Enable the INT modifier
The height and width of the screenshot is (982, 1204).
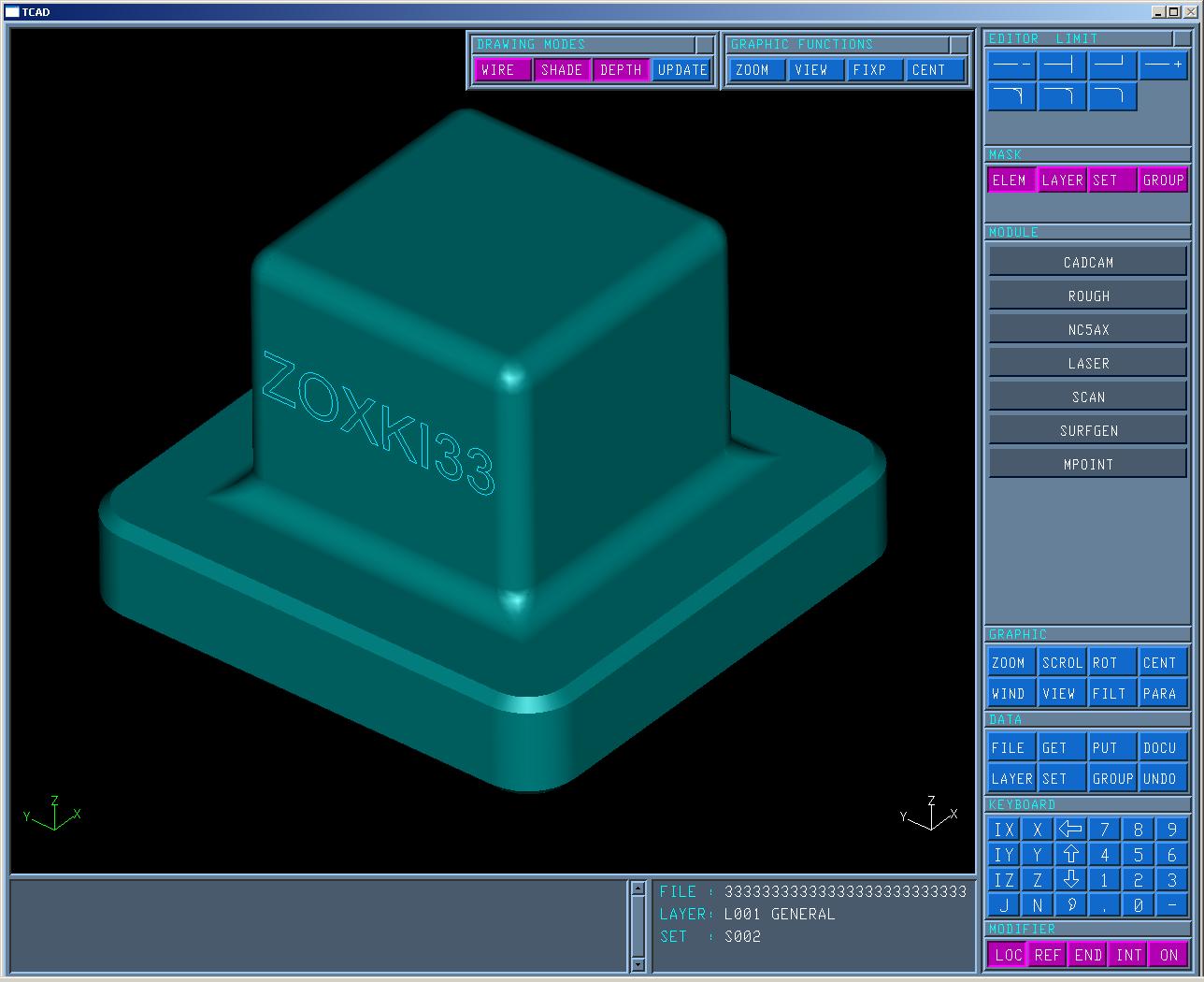pos(1128,955)
